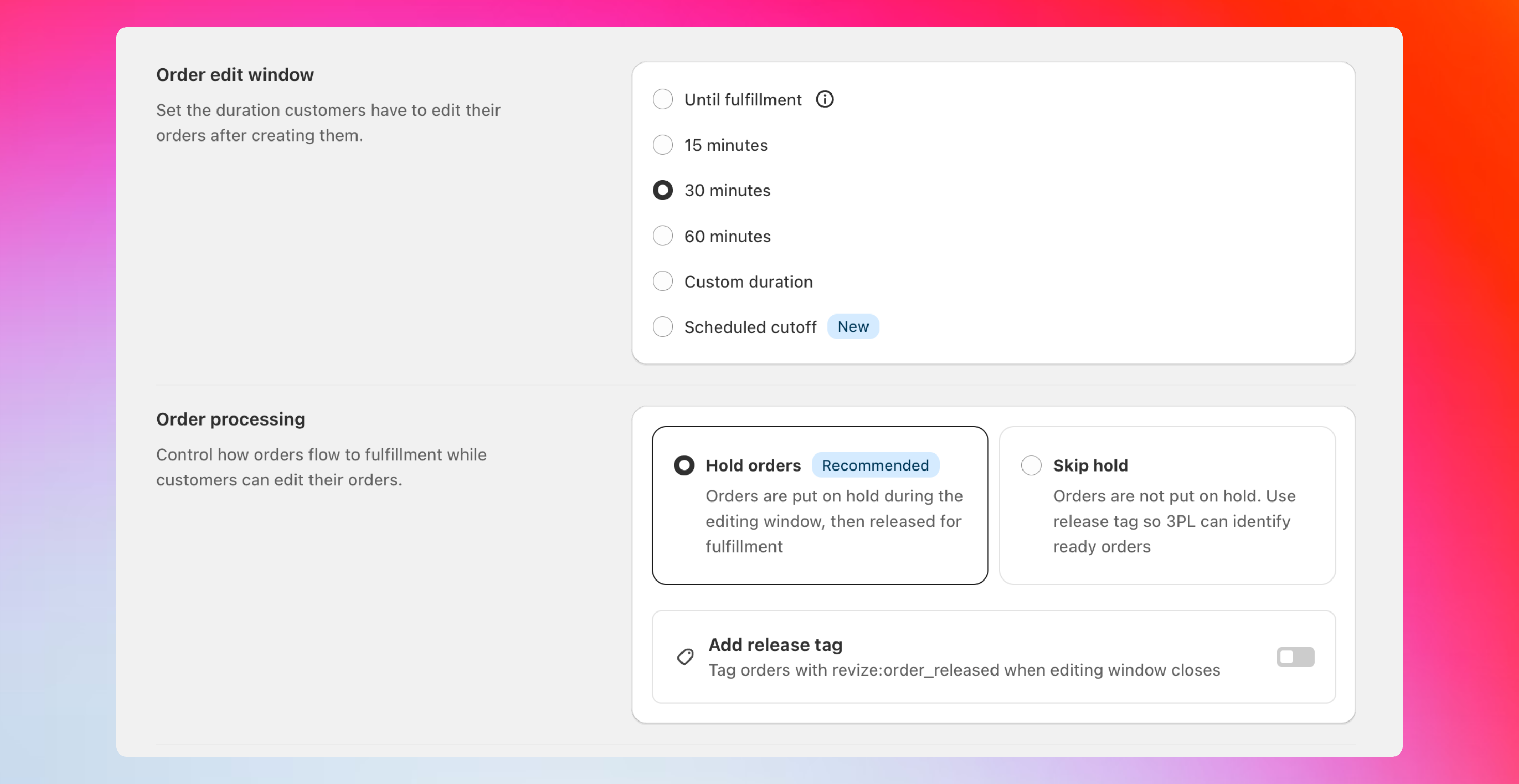Click the revize:order_released tag description text
Image resolution: width=1519 pixels, height=784 pixels.
964,670
